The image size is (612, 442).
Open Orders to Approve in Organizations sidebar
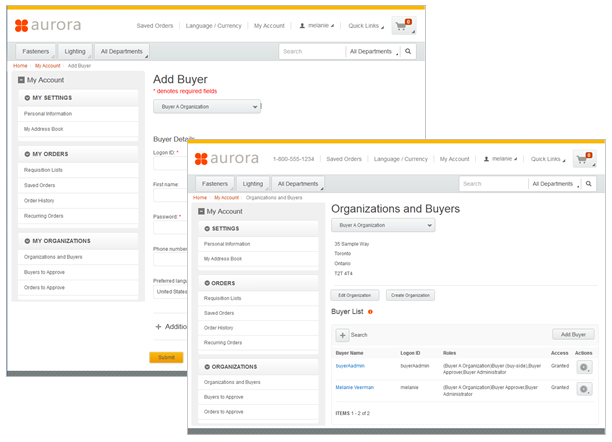point(258,412)
